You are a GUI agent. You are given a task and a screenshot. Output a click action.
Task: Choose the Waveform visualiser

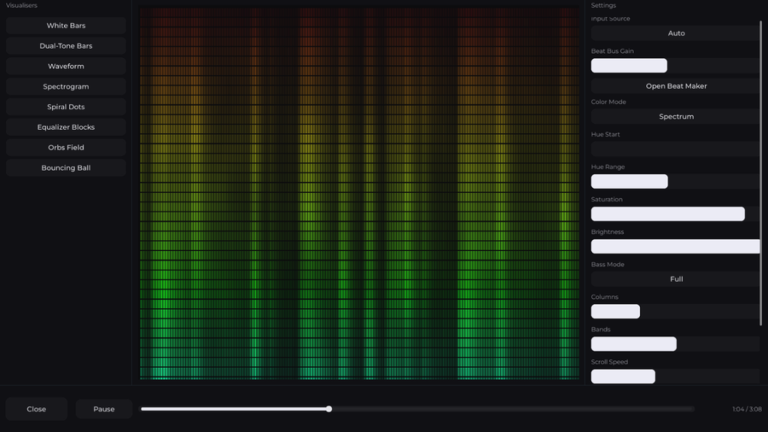click(x=66, y=66)
